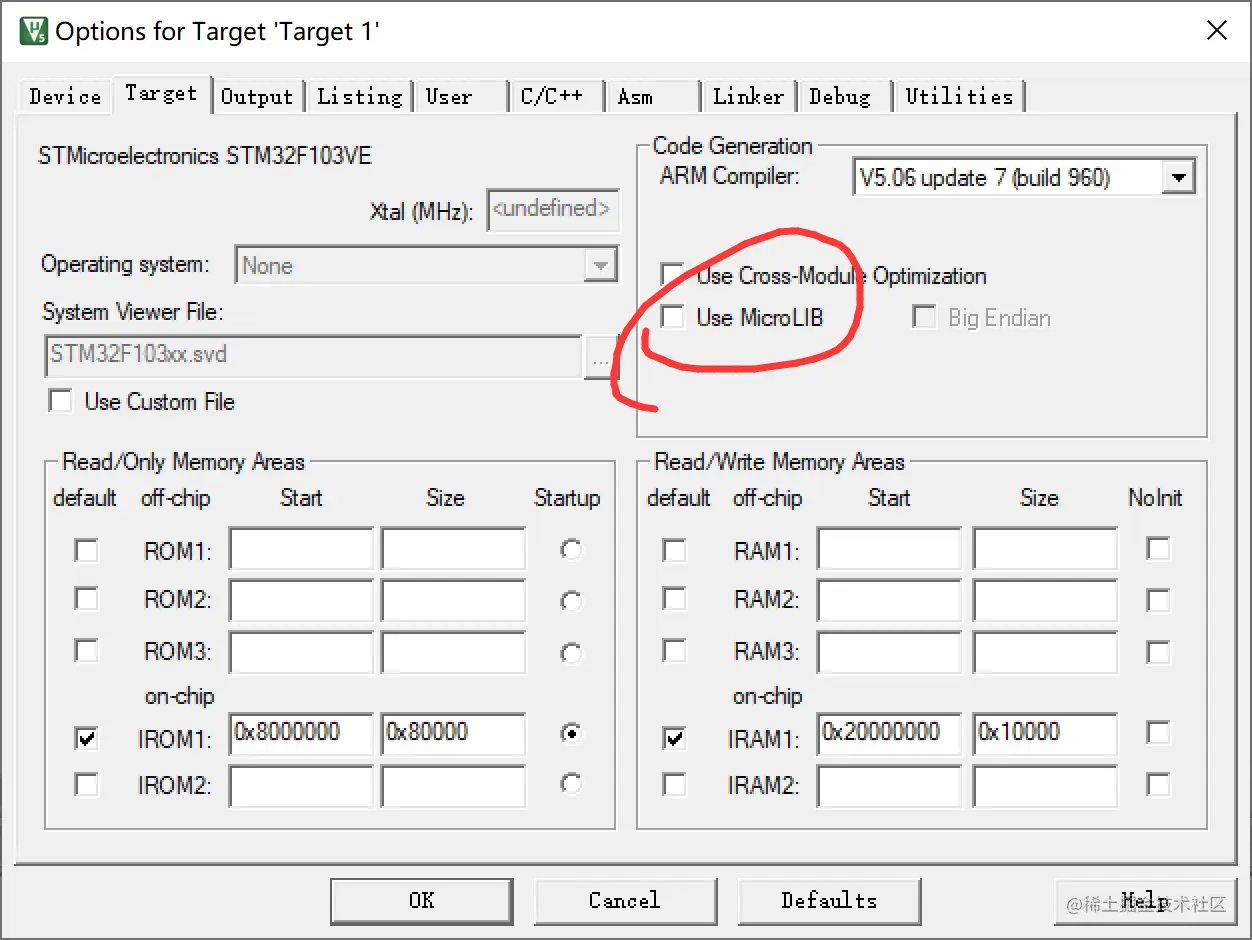Click the ROM2 Start address field

pos(301,600)
